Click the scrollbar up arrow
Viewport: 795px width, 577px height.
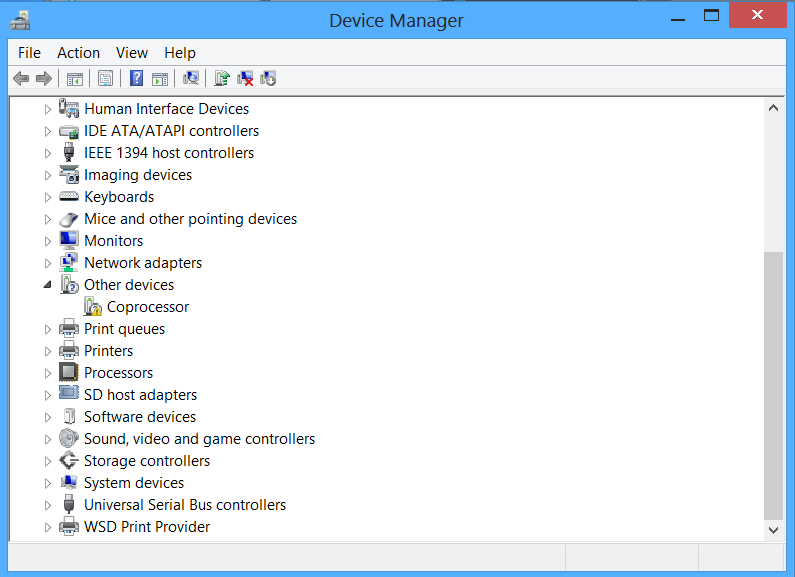(773, 107)
